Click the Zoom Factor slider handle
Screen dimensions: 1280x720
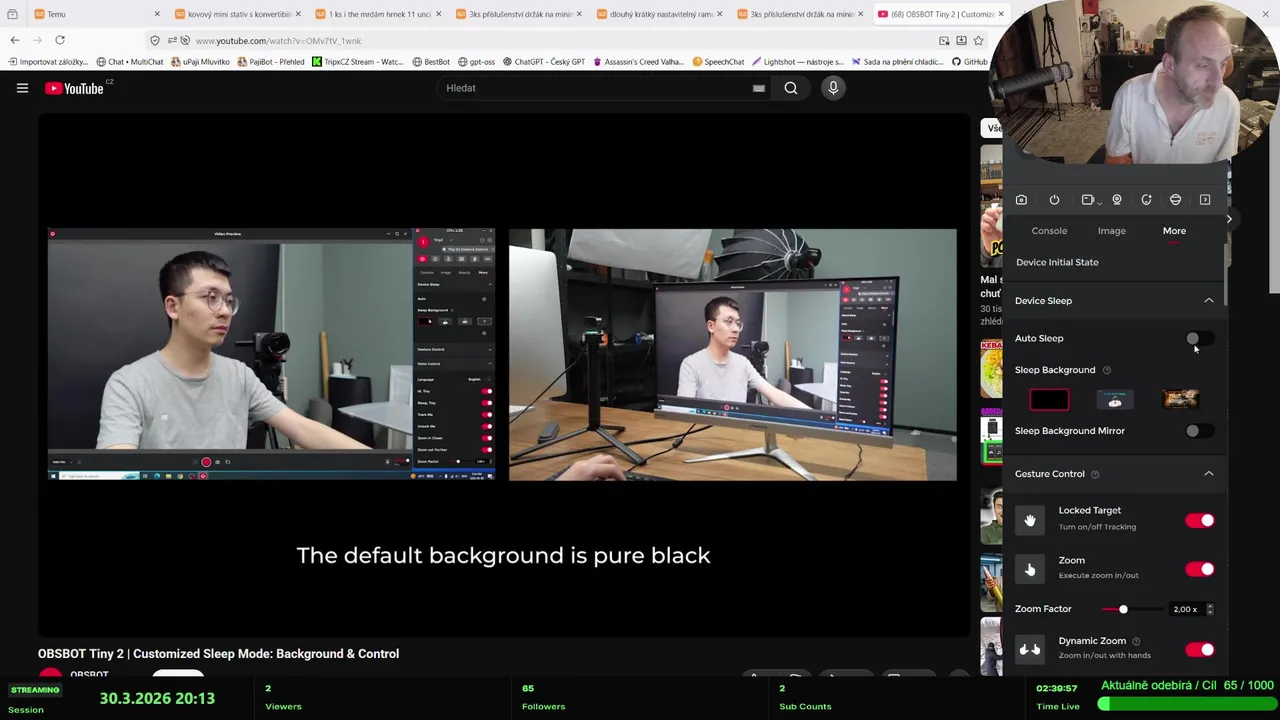tap(1123, 609)
